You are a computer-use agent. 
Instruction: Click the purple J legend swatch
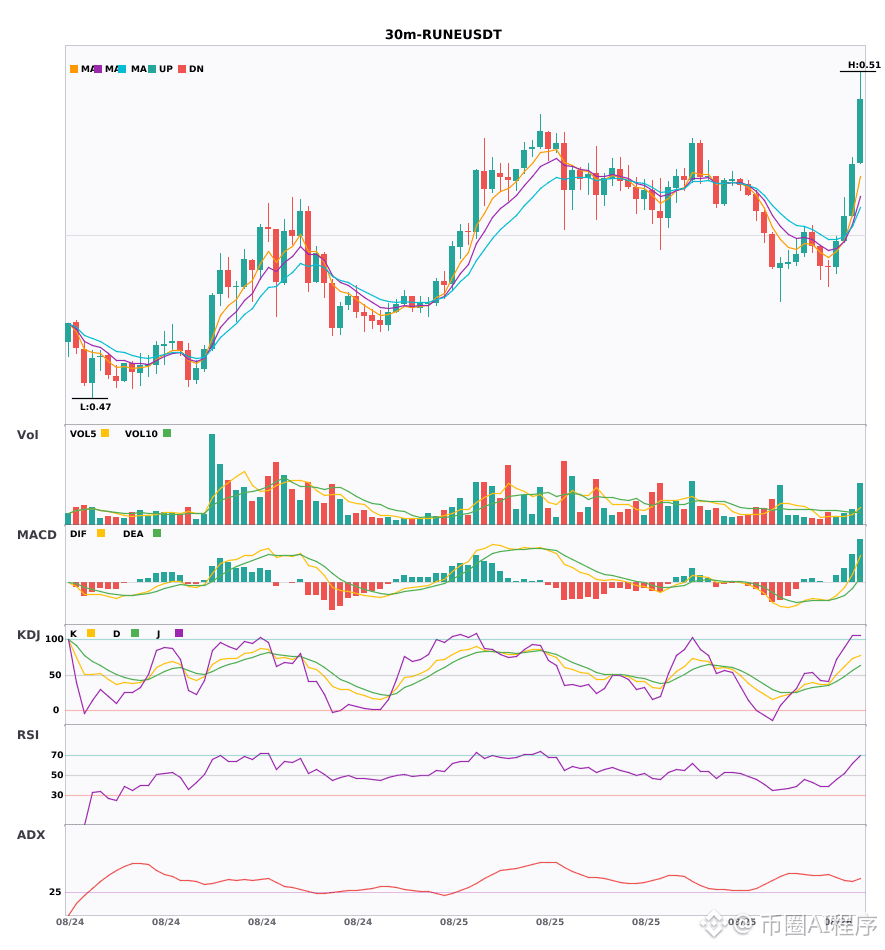click(x=179, y=633)
